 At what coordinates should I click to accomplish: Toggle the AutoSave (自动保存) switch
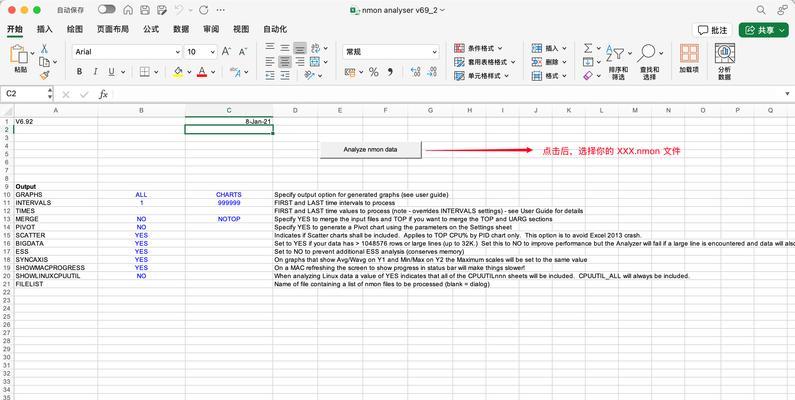tap(106, 9)
